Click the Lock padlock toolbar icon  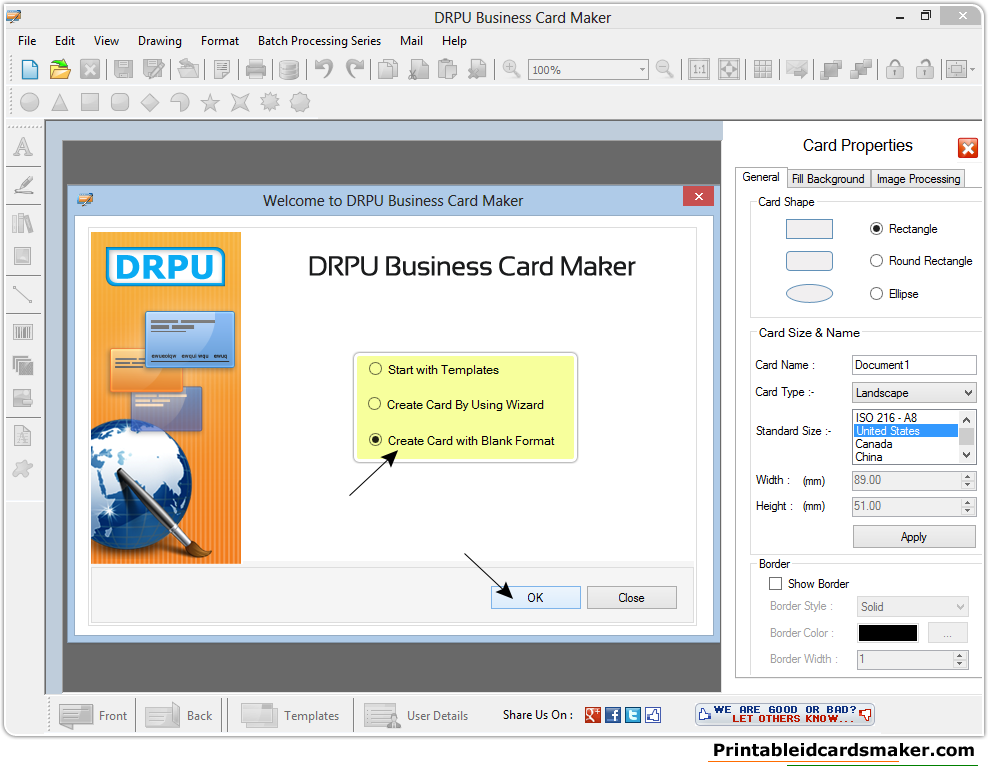(x=895, y=69)
